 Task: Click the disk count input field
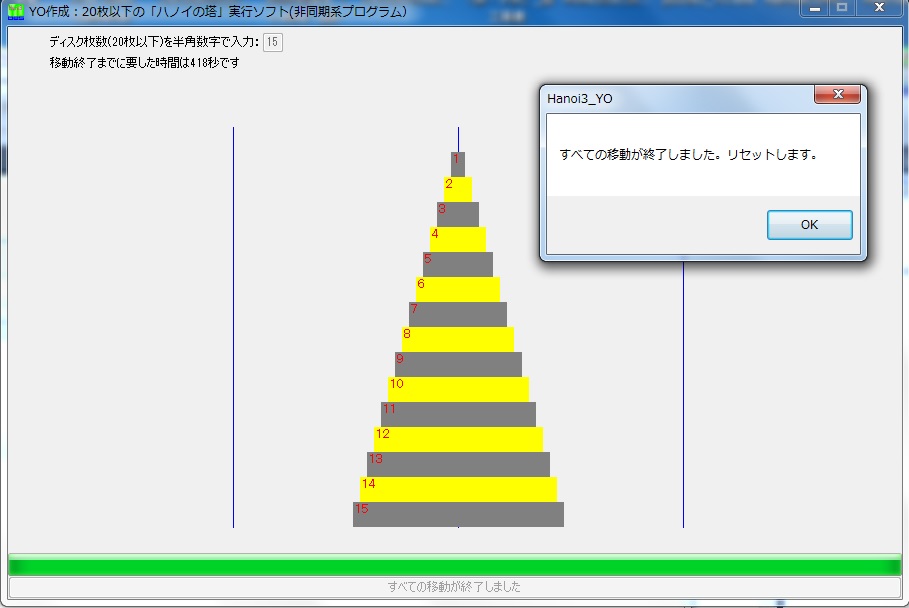(273, 42)
